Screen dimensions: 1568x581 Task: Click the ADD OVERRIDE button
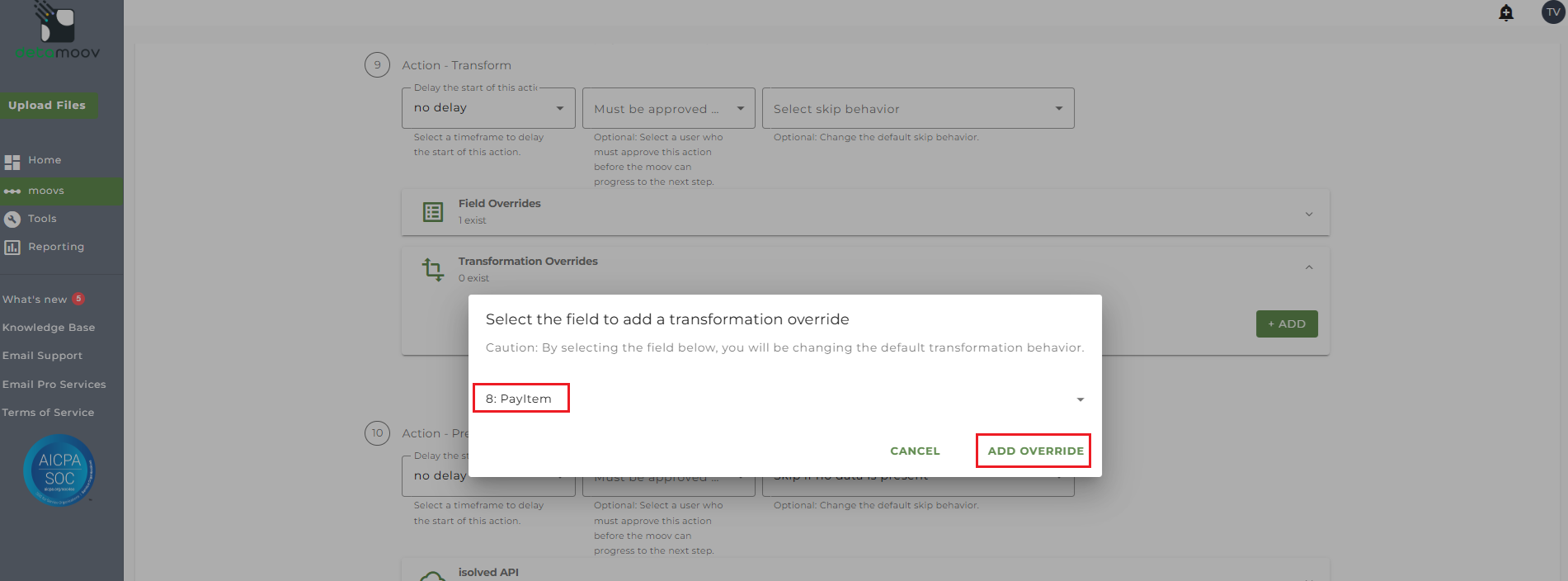[1035, 451]
